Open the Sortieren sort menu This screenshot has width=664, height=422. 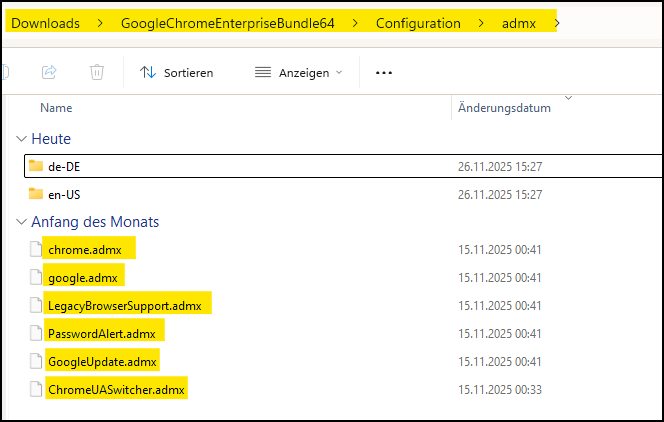click(x=177, y=73)
